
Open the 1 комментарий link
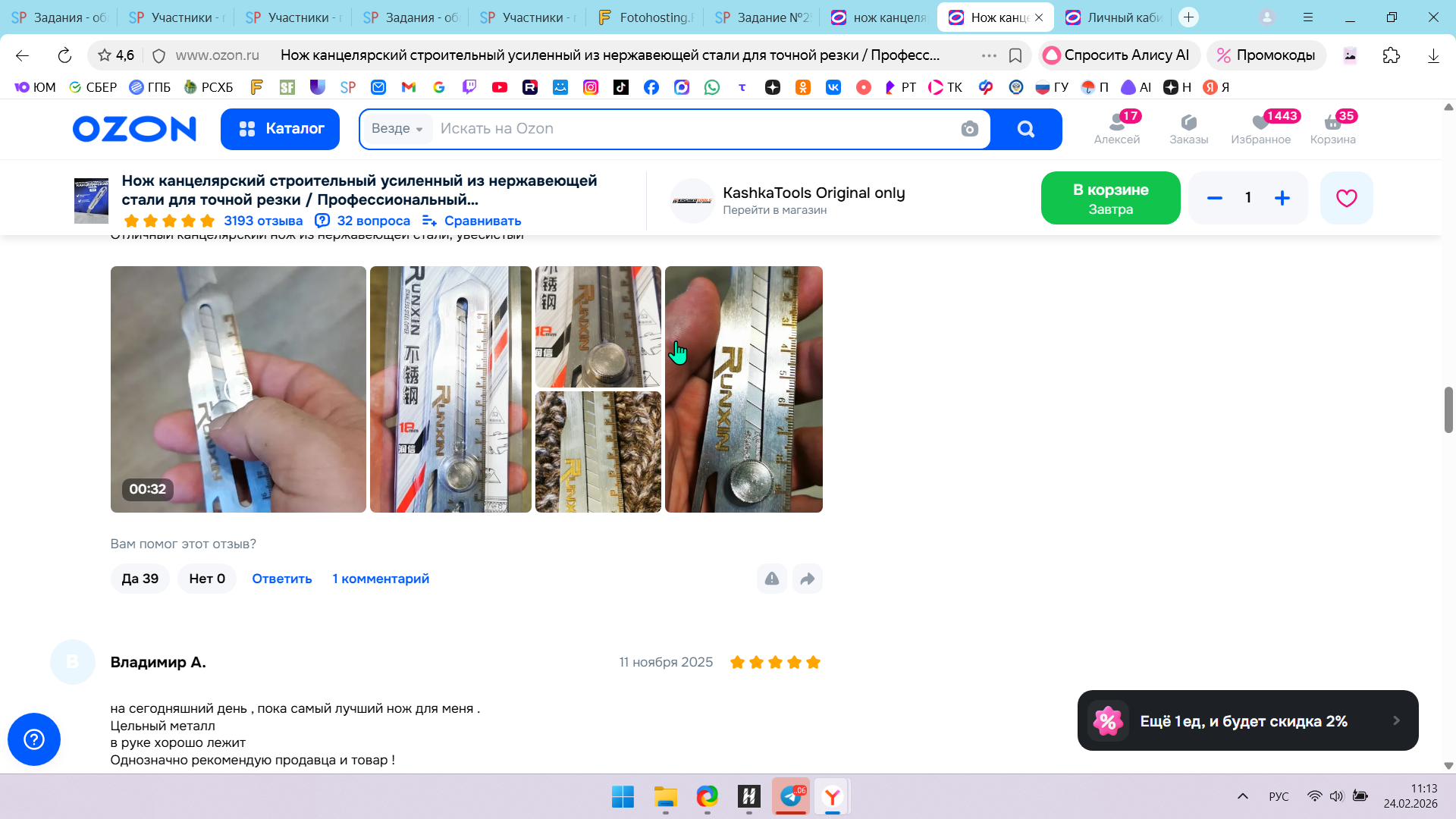click(x=381, y=579)
